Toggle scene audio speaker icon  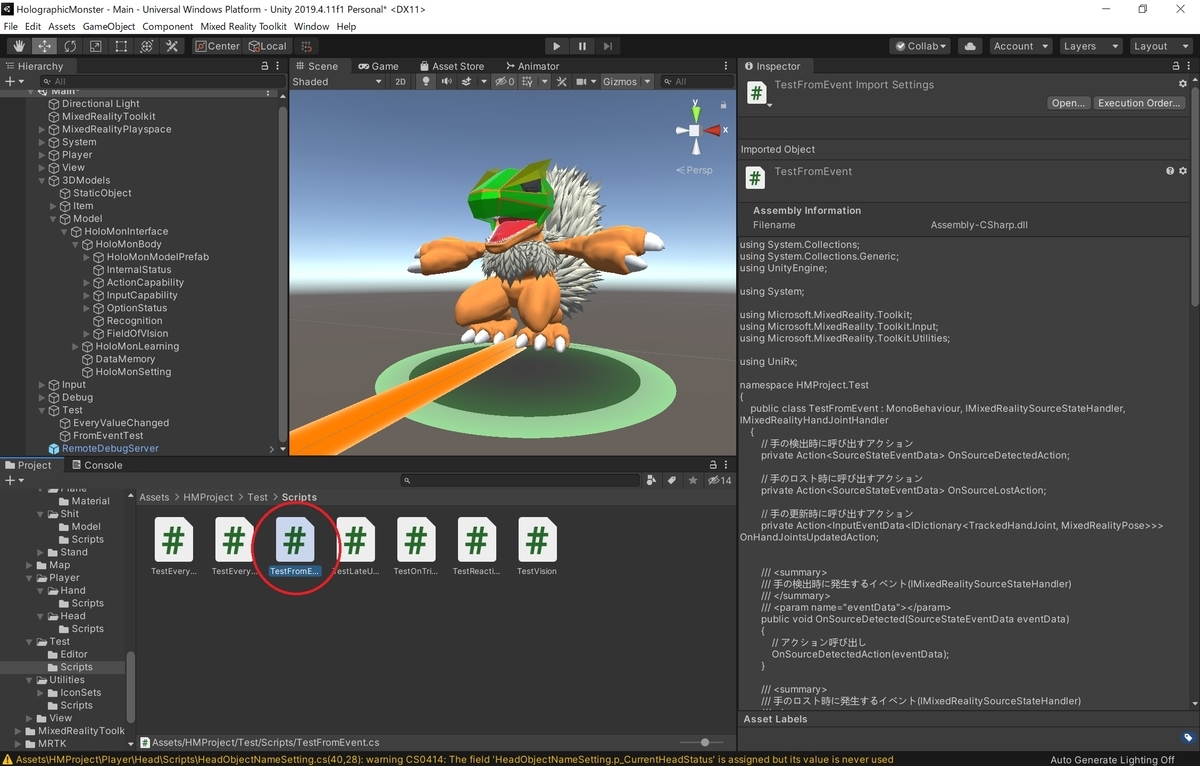point(447,82)
